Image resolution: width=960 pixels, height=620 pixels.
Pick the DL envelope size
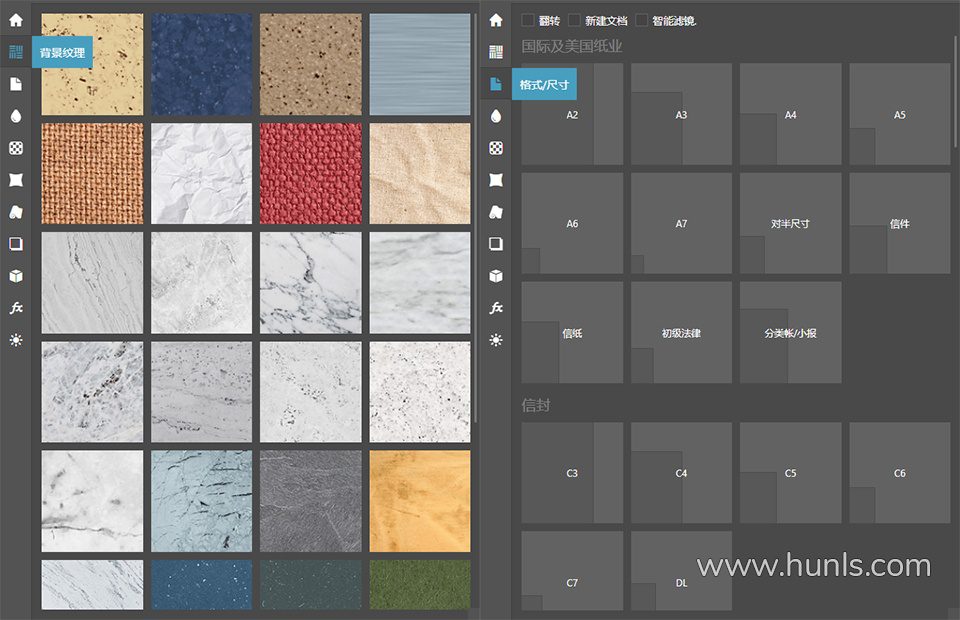681,570
